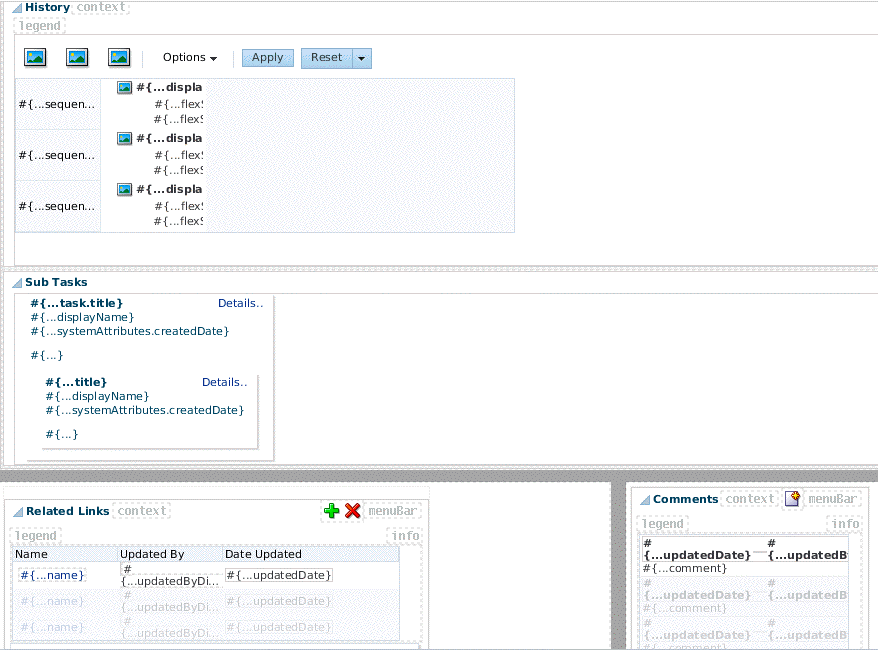878x650 pixels.
Task: Open Details link for the task.title subtask
Action: (240, 303)
